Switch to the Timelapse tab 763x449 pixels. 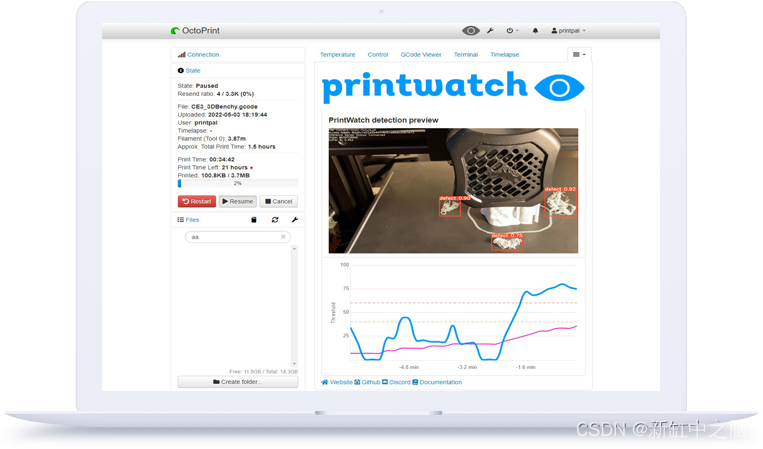point(505,54)
